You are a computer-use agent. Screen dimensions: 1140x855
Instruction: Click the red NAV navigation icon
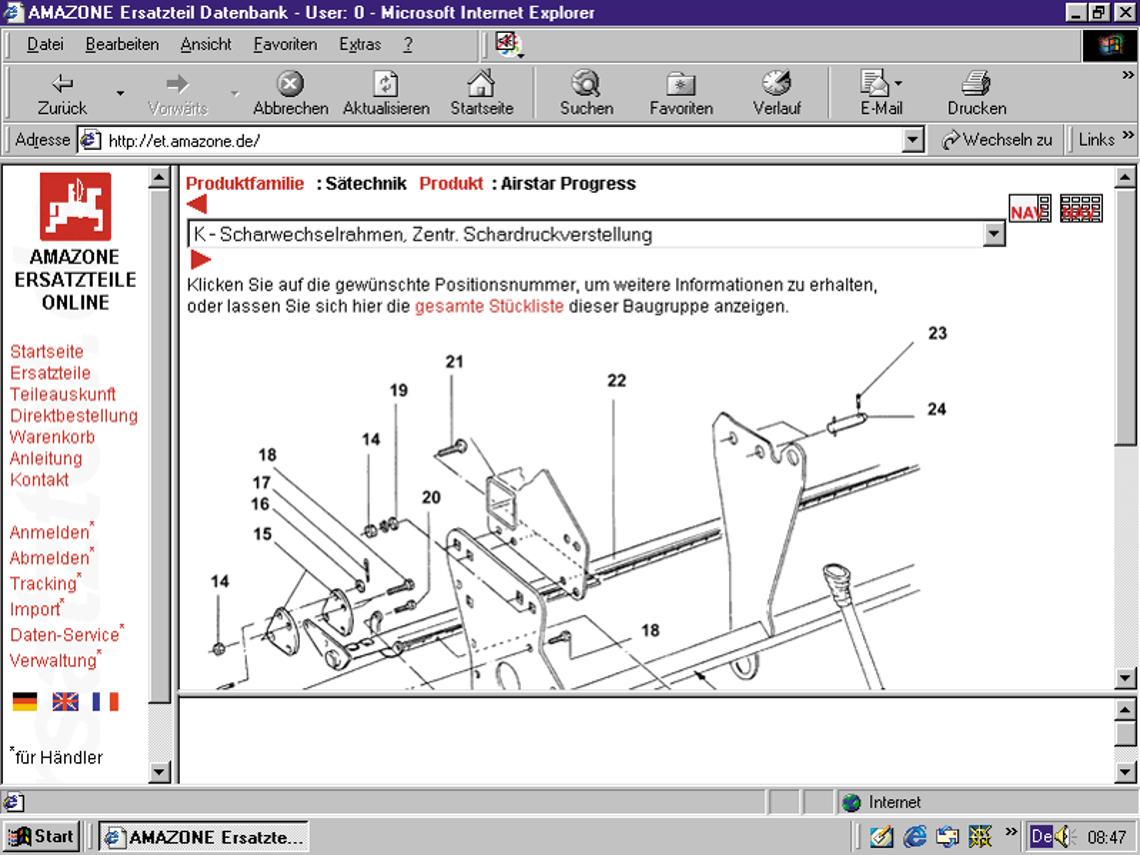pos(1029,209)
